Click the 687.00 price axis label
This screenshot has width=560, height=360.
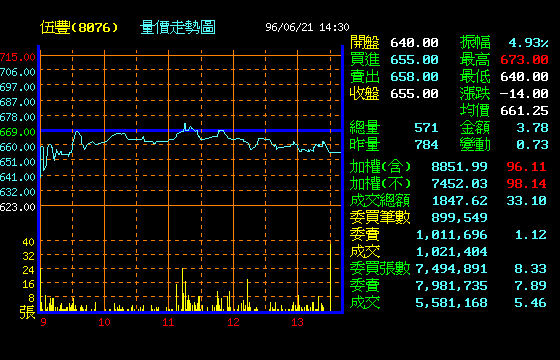click(18, 102)
